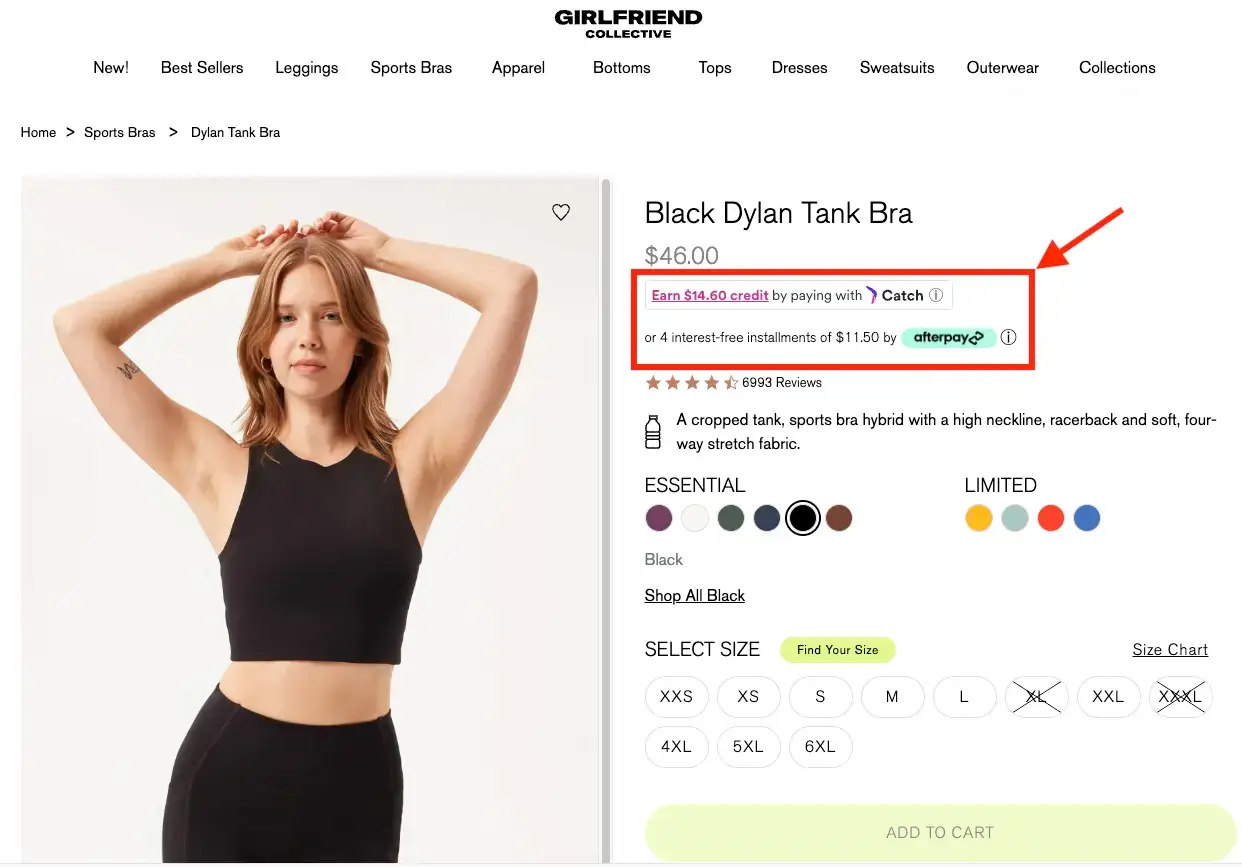Click the Sports Bras breadcrumb link
Screen dimensions: 1242x867
119,132
